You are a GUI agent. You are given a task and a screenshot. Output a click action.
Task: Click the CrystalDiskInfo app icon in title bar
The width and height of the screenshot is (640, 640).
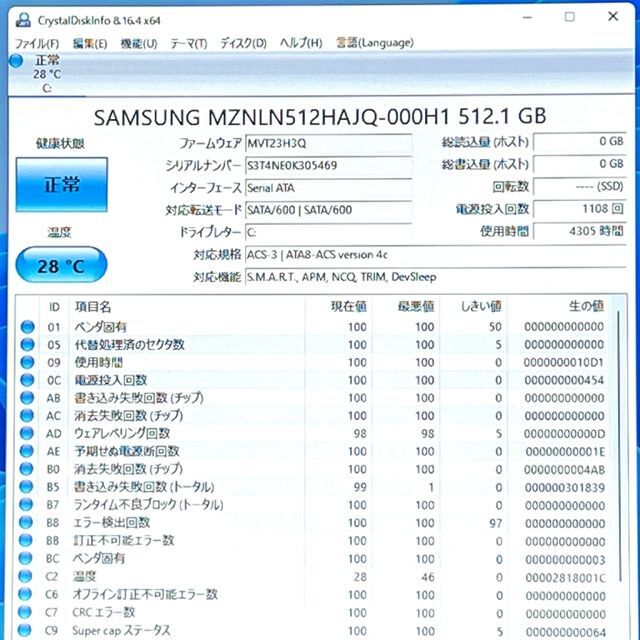[x=23, y=20]
